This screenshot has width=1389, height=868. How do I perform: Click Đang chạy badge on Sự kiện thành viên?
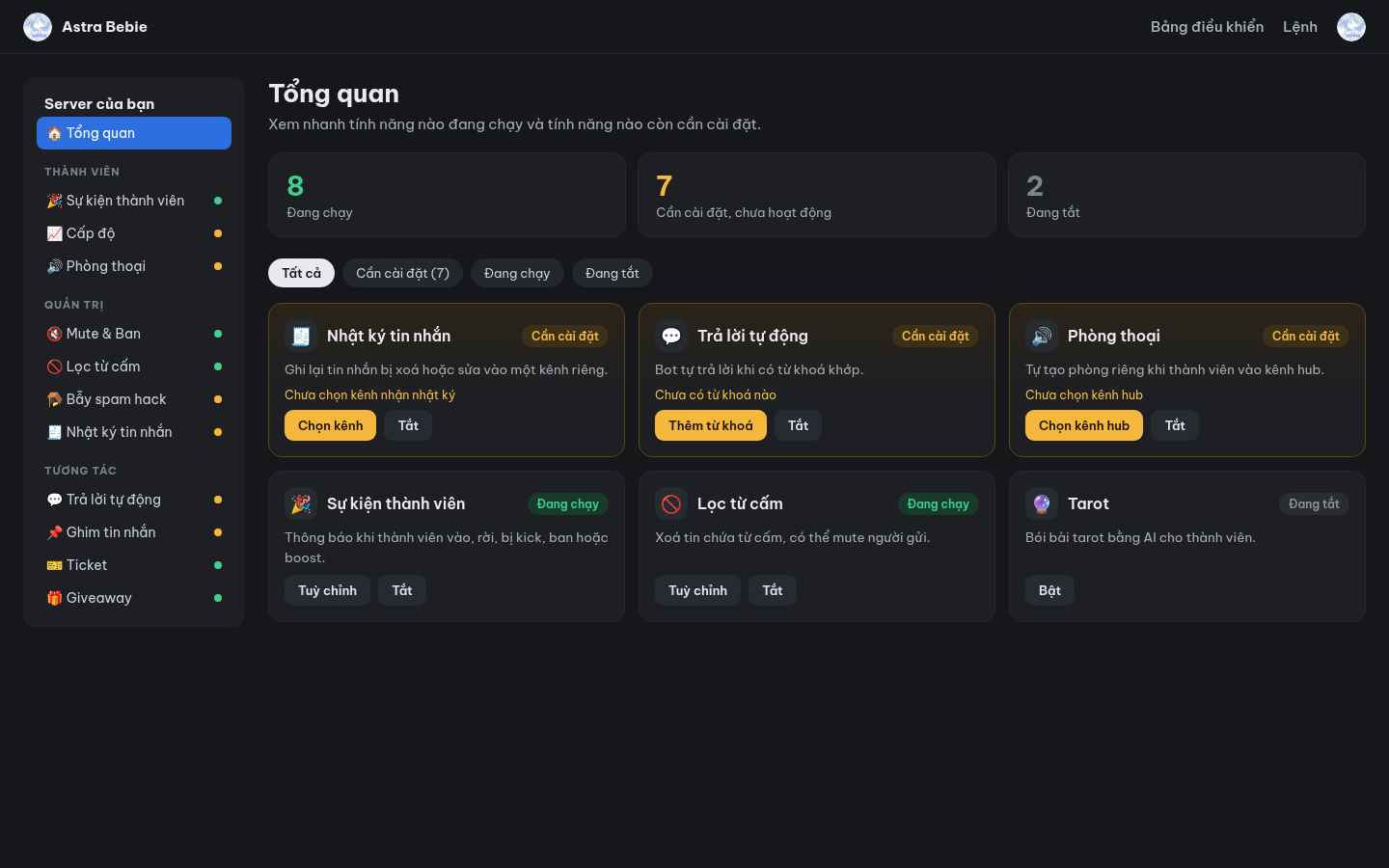568,503
